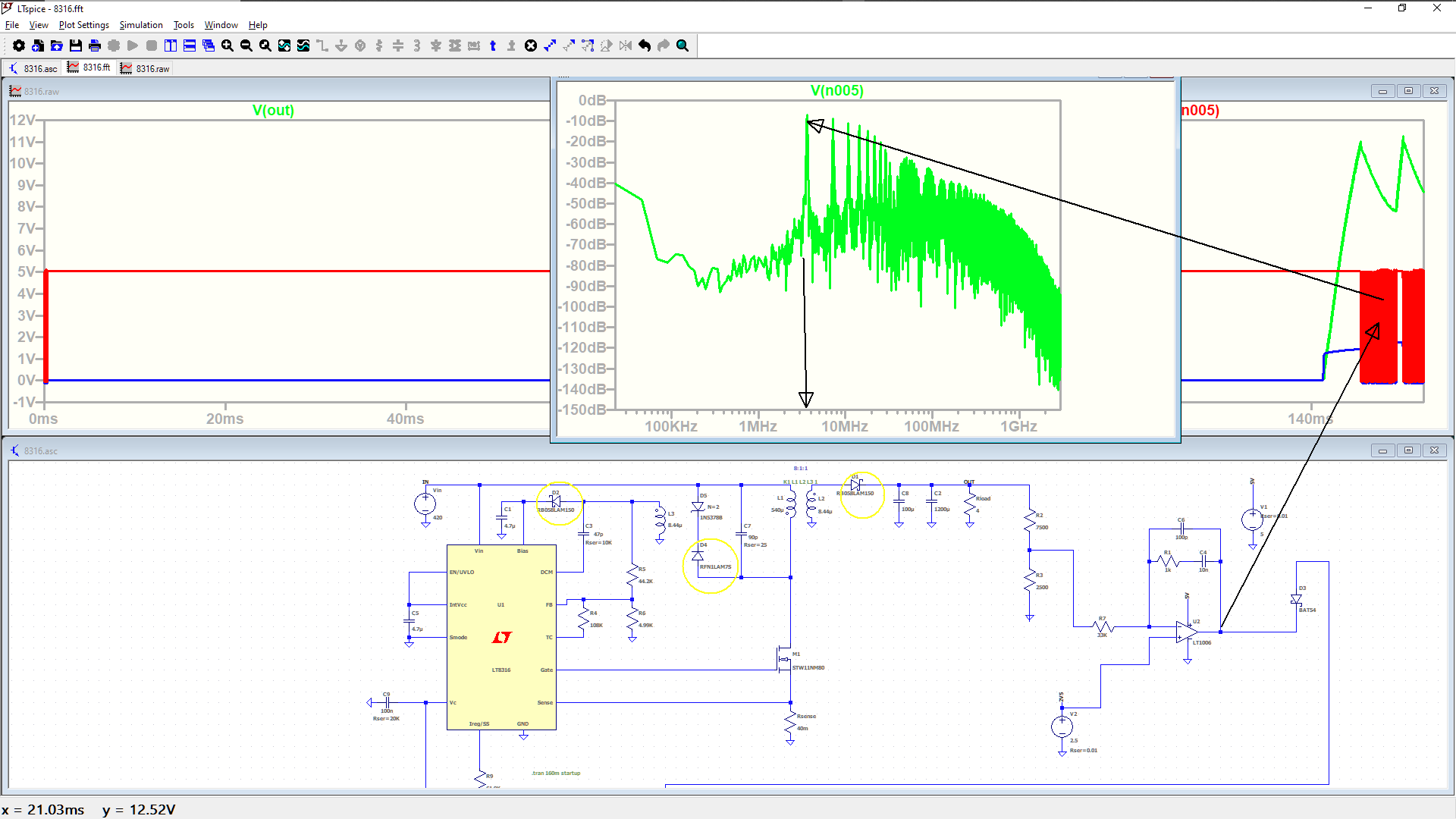Print using the printer icon
This screenshot has width=1456, height=819.
(x=95, y=45)
